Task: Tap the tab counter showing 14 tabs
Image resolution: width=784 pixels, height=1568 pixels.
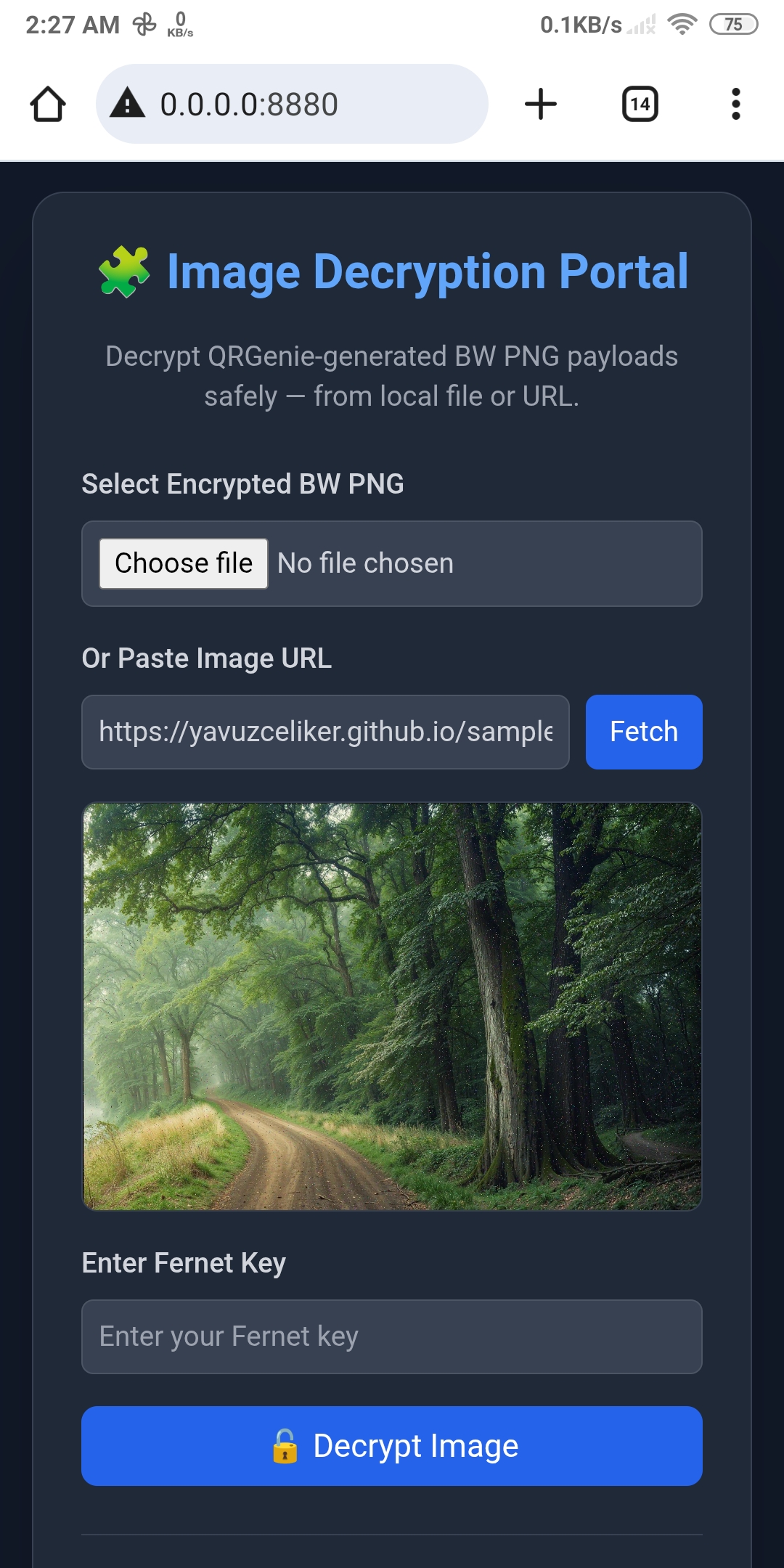Action: (639, 103)
